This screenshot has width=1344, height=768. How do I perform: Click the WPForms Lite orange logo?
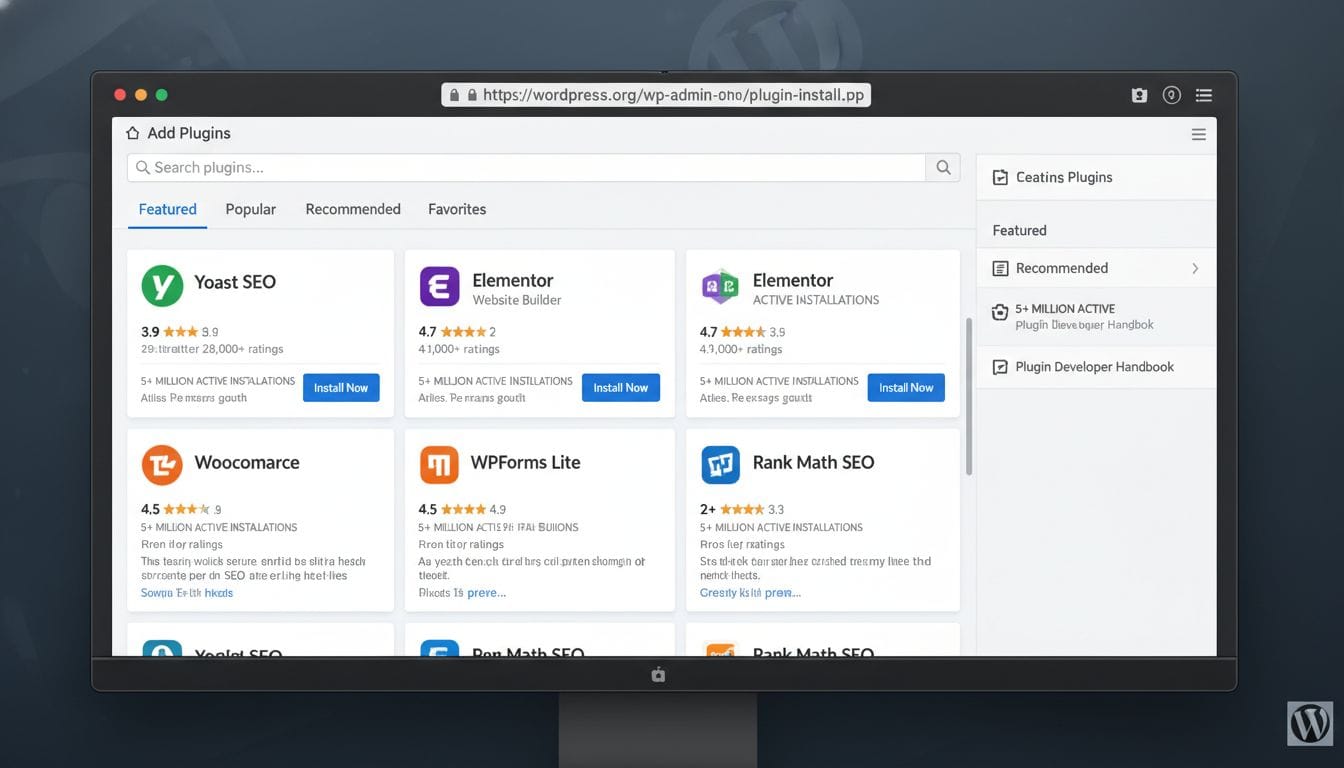[439, 465]
